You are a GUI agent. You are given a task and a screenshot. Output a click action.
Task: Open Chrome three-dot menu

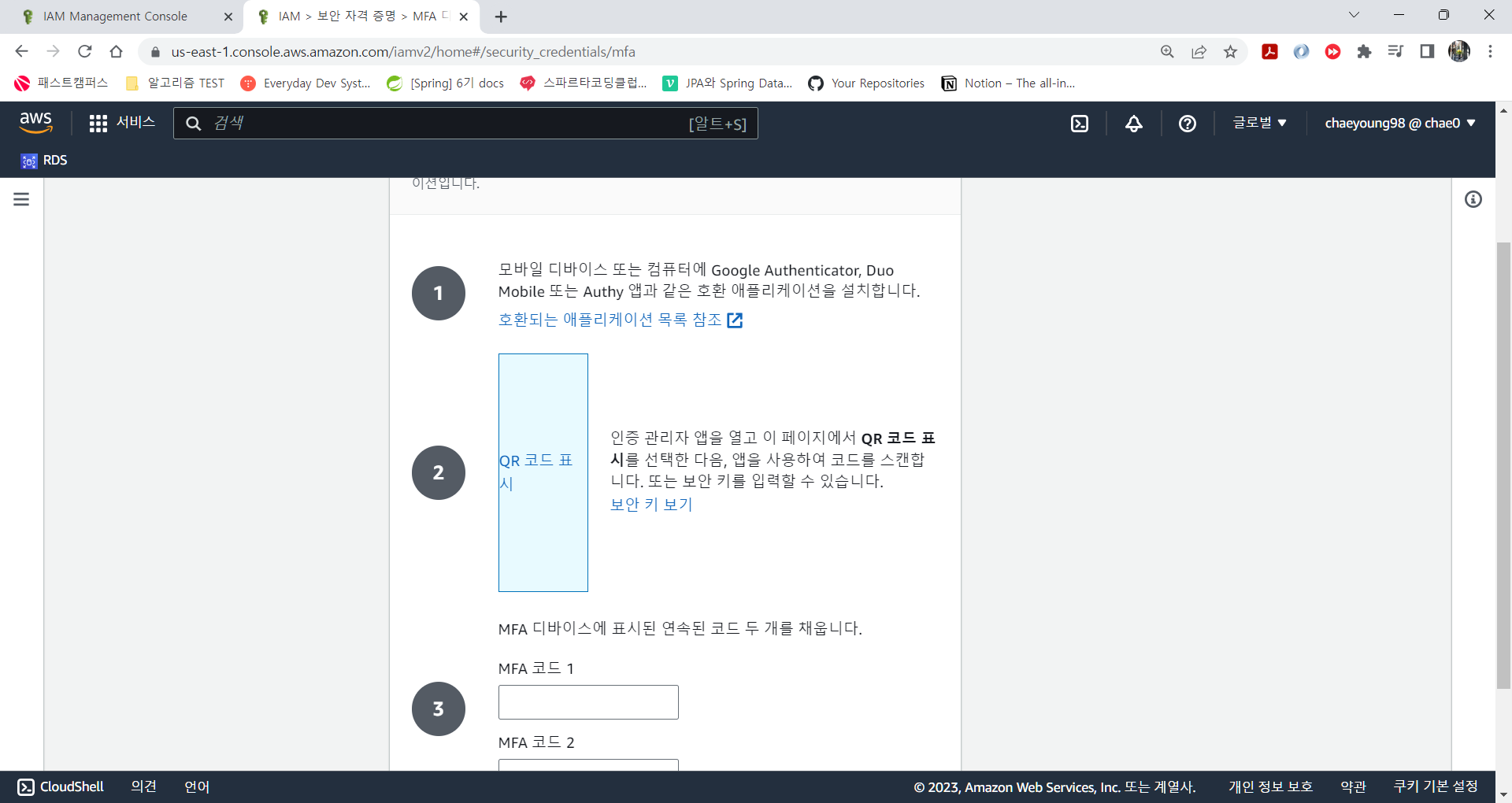pyautogui.click(x=1490, y=51)
